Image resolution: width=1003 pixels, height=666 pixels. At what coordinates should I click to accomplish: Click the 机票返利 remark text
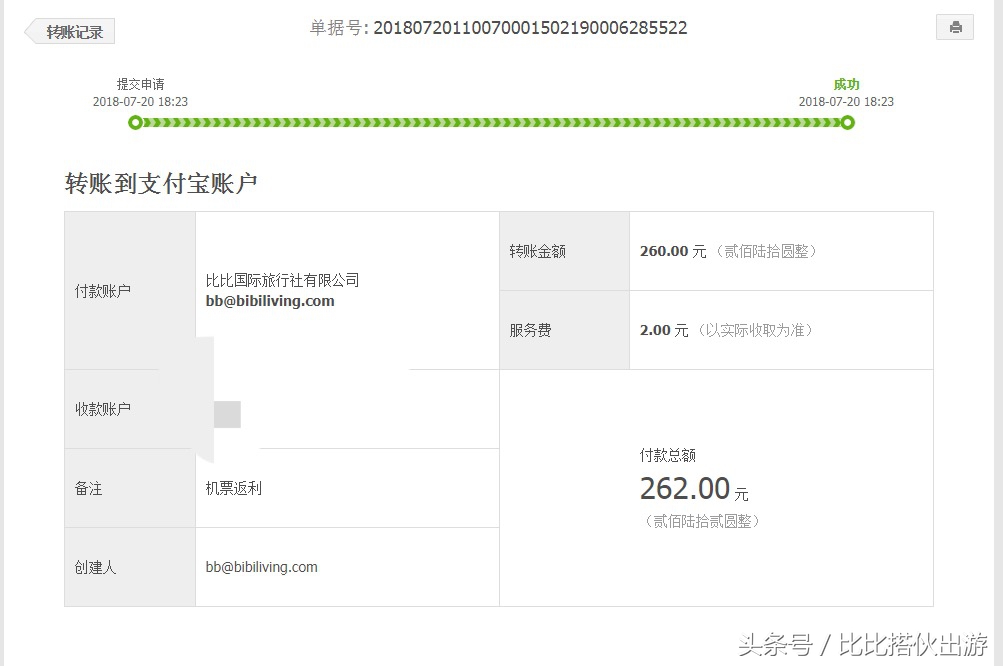(x=231, y=487)
